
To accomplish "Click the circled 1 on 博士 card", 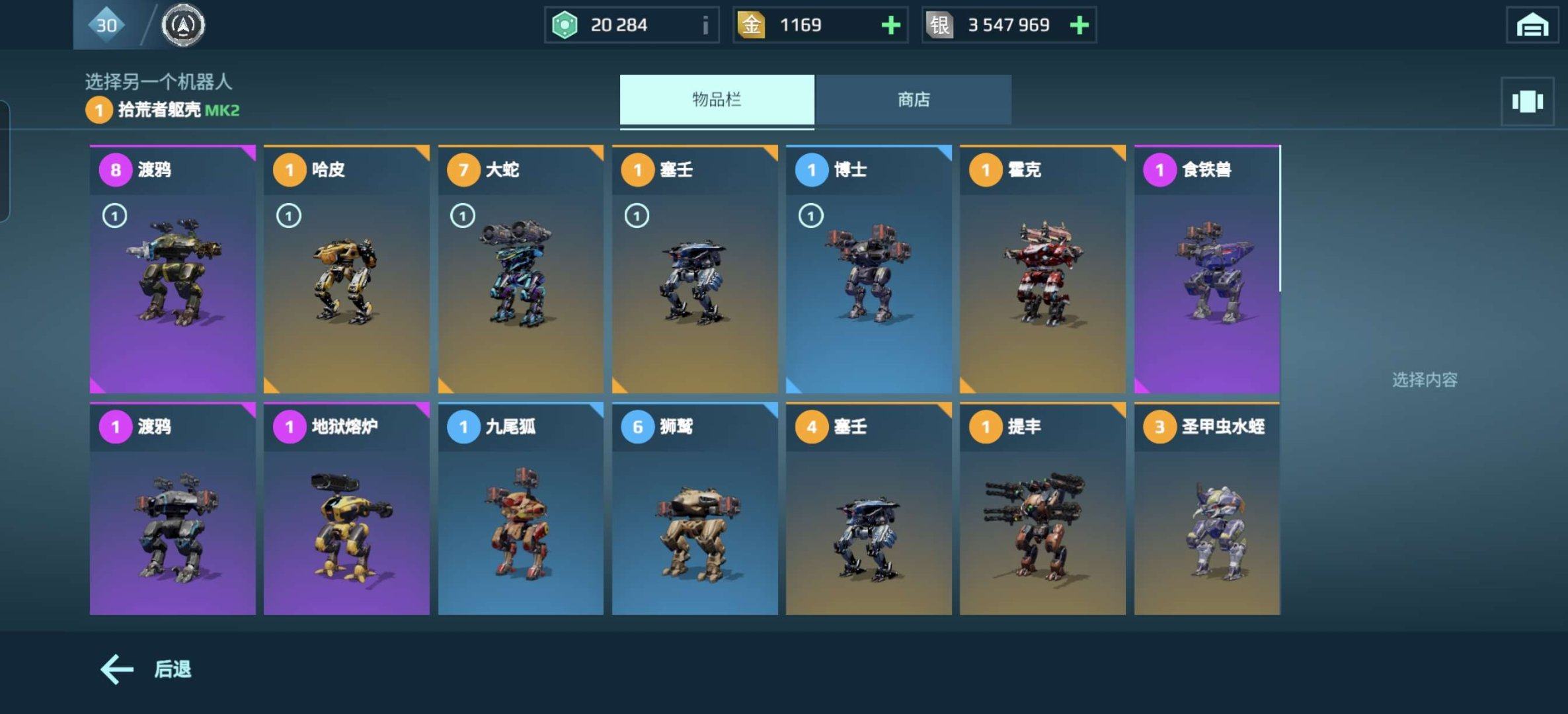I will click(x=810, y=216).
